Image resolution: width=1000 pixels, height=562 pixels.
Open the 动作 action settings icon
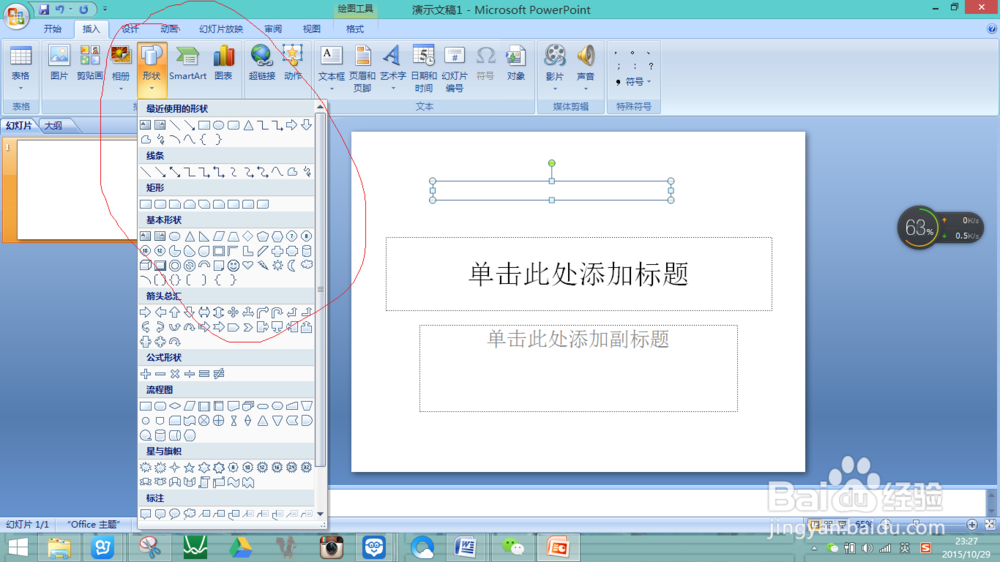coord(293,63)
